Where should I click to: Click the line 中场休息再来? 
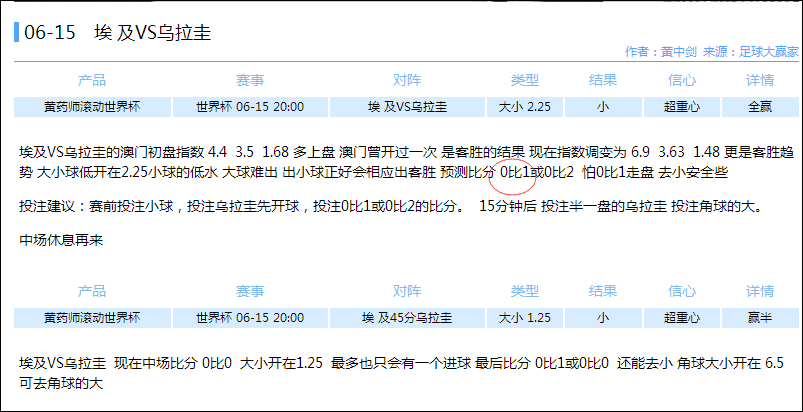61,241
